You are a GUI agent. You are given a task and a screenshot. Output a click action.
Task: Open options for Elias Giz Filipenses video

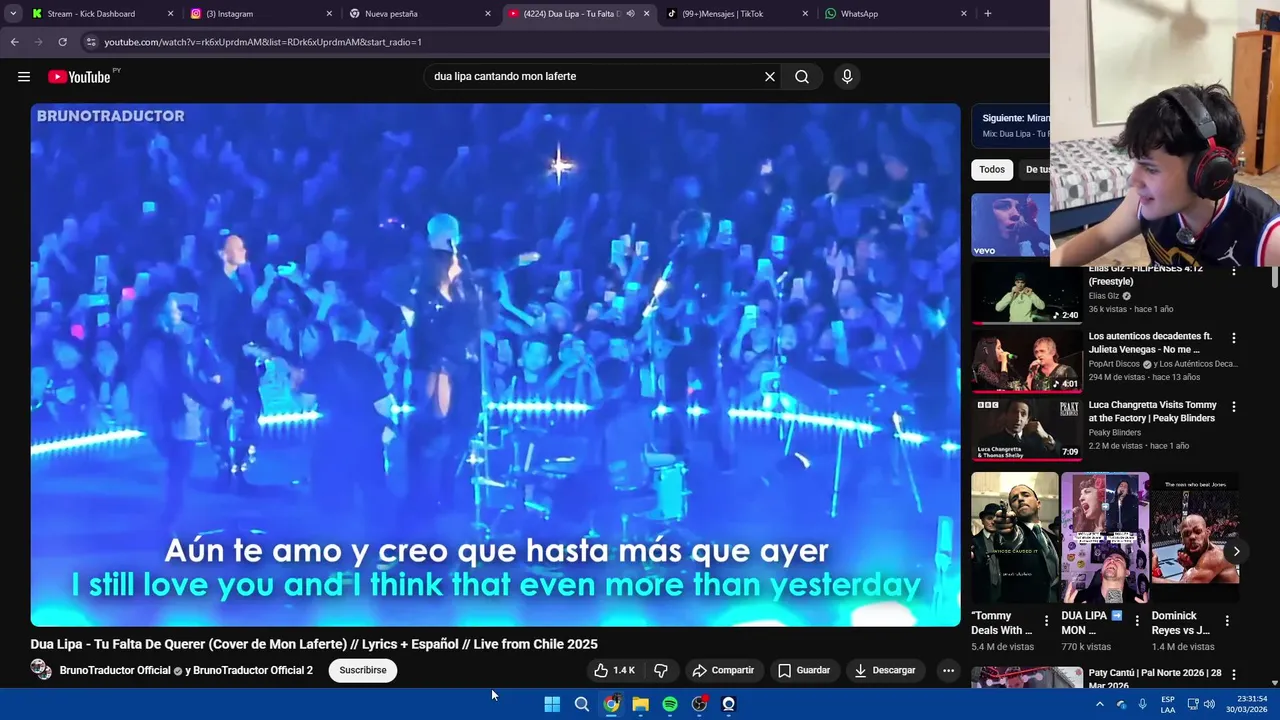point(1234,270)
